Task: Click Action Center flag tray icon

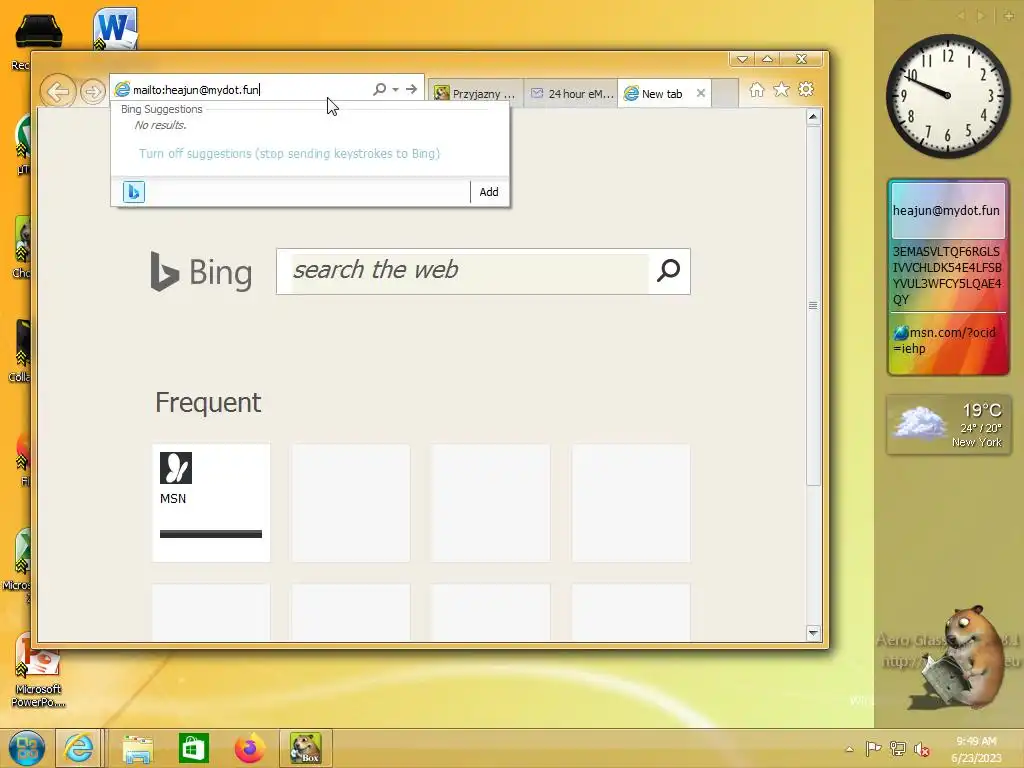Action: [x=873, y=749]
